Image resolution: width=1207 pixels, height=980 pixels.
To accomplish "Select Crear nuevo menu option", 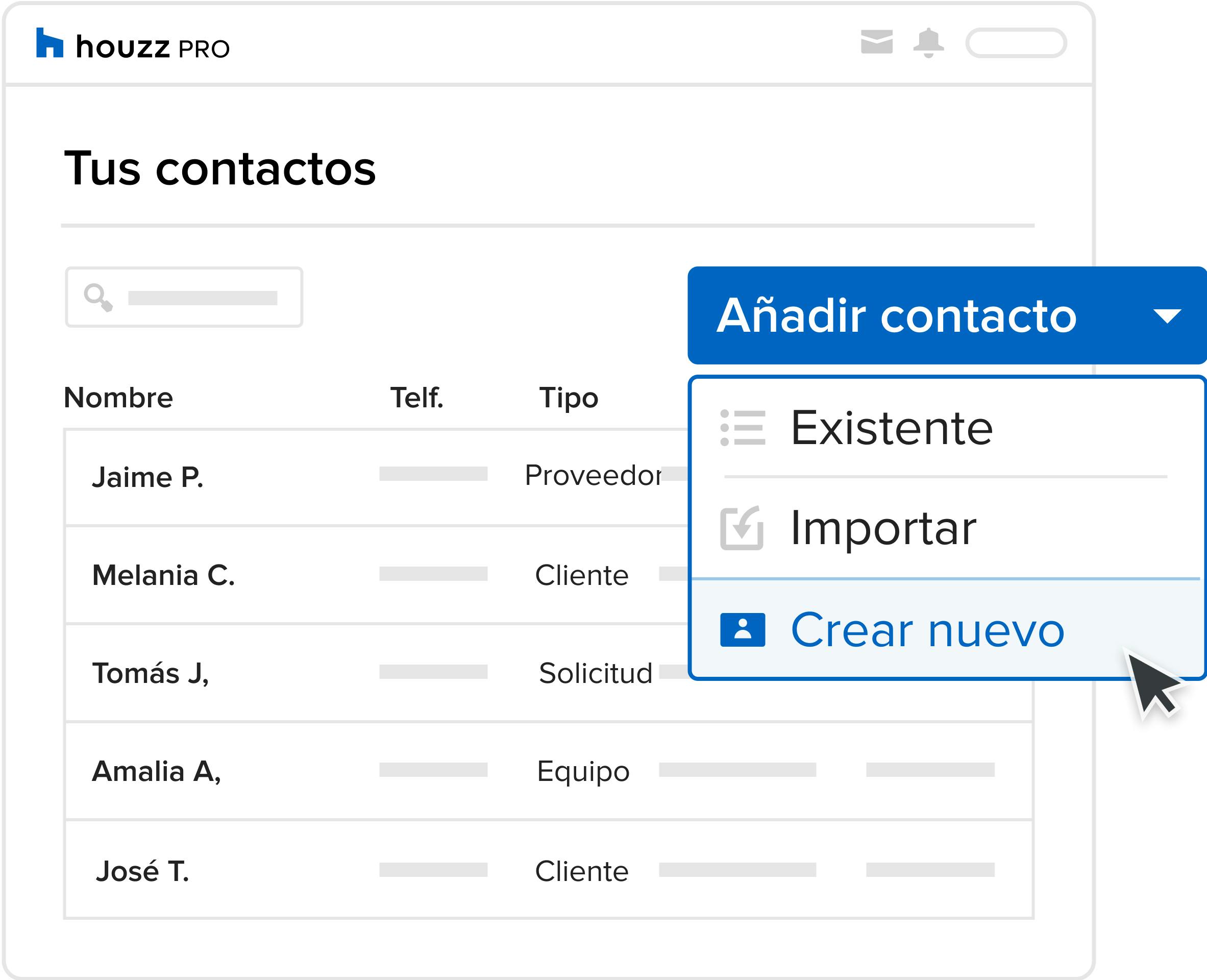I will coord(947,629).
